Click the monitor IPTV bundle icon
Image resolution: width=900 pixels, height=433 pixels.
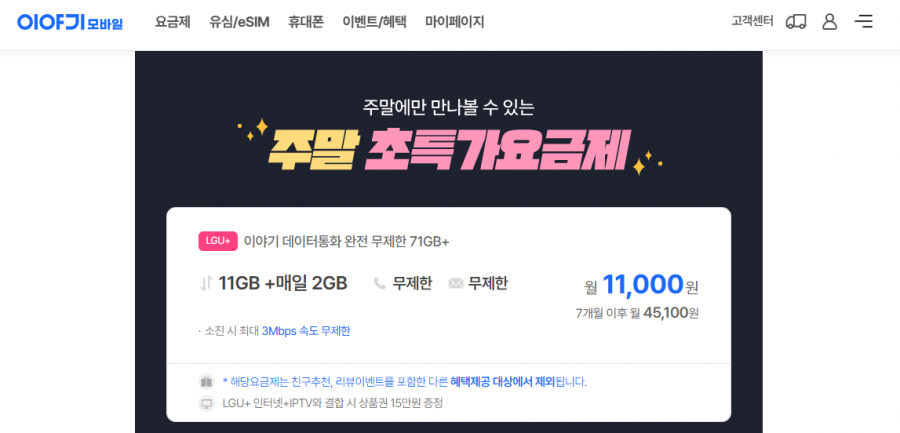pos(207,403)
